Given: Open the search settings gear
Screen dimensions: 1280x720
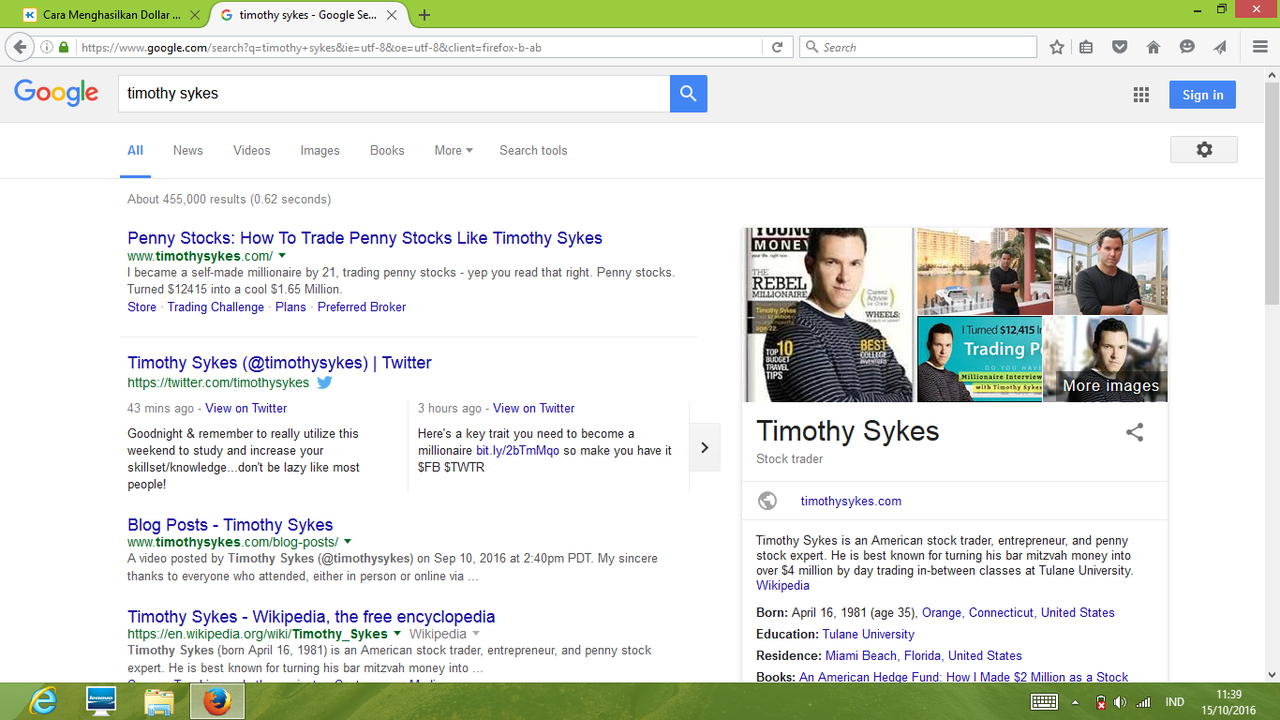Looking at the screenshot, I should [x=1203, y=150].
